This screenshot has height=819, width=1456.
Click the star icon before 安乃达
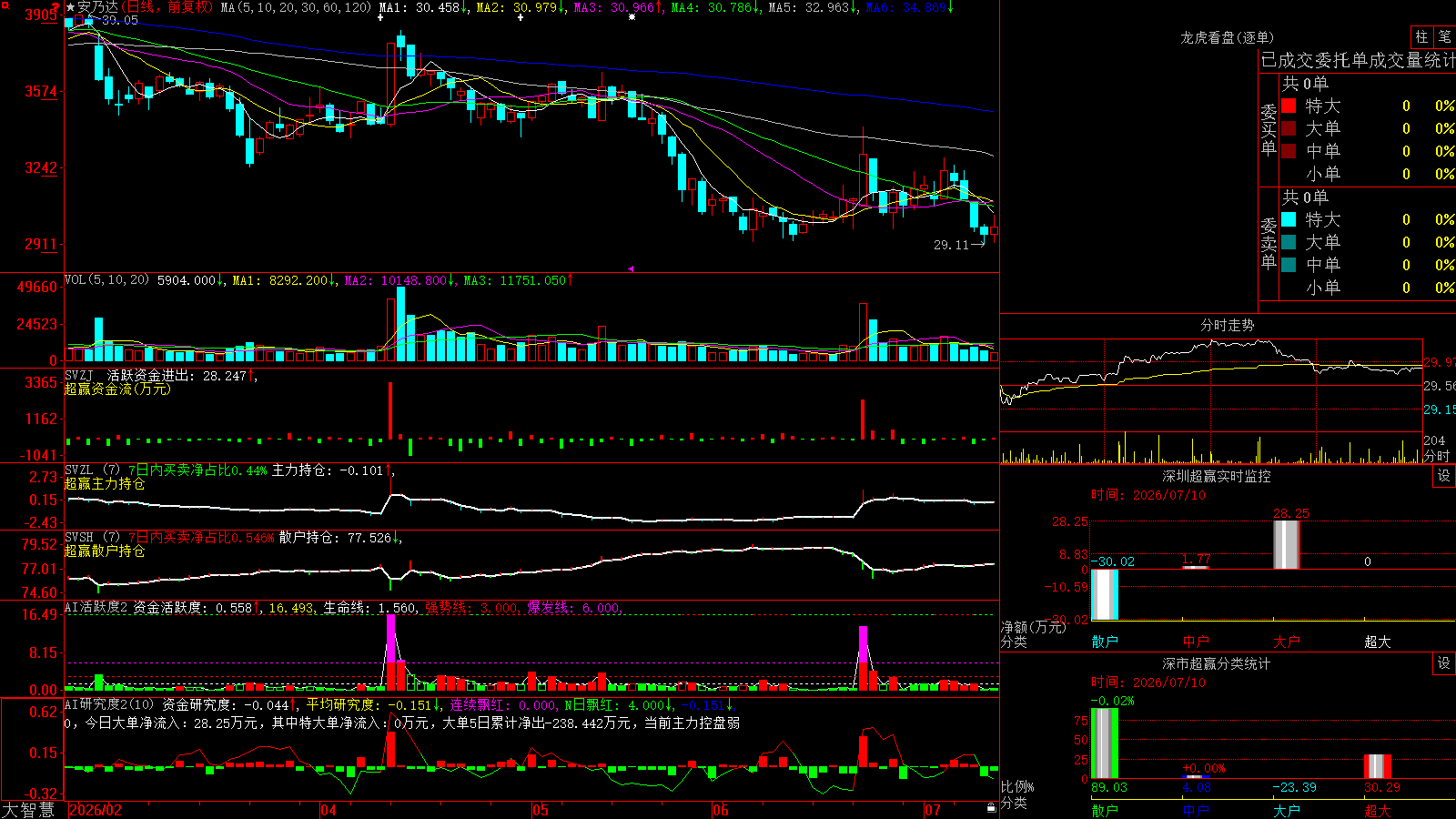(x=71, y=7)
